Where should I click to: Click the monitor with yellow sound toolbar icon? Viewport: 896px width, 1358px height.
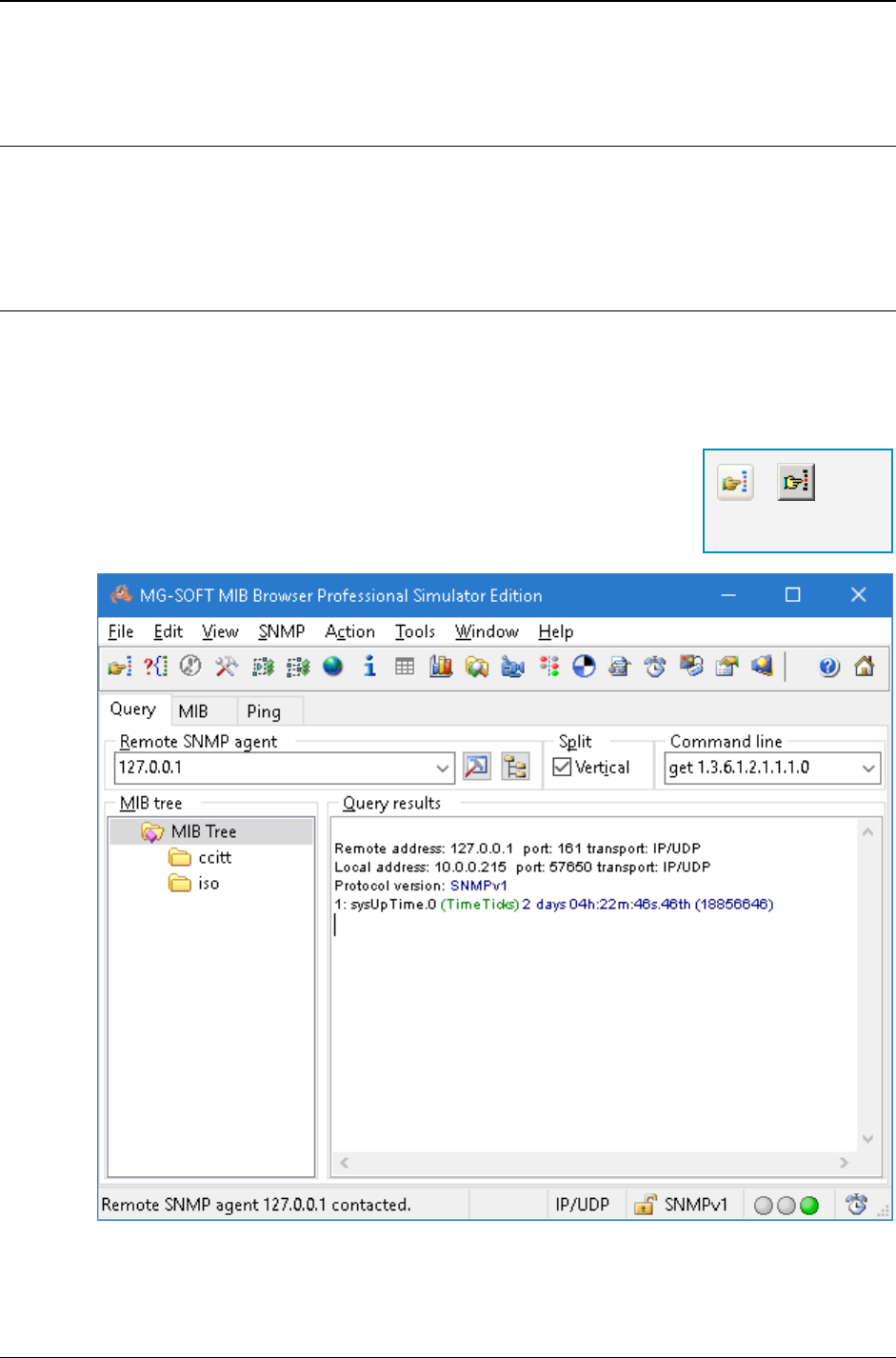pos(762,667)
